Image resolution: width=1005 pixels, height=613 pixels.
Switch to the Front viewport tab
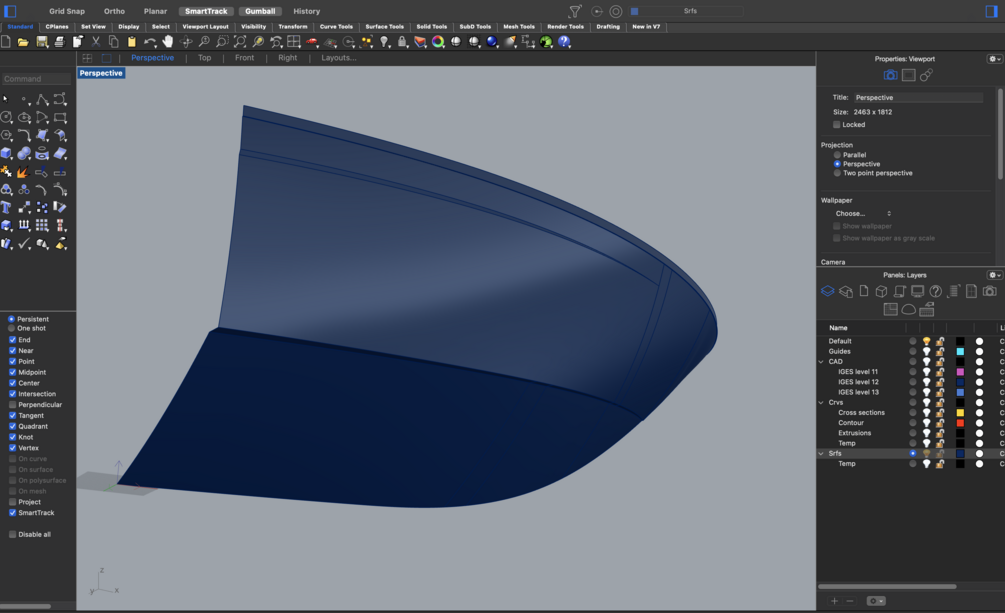coord(245,57)
